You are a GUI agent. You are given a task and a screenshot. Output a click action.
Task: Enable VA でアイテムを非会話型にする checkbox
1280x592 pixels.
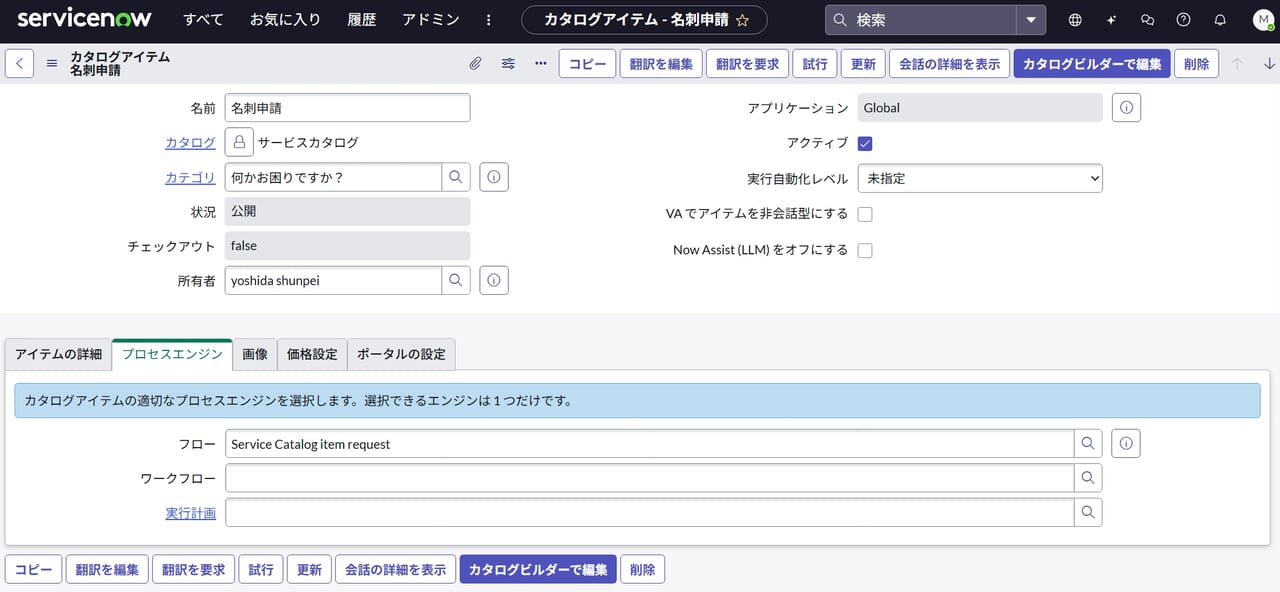[865, 214]
